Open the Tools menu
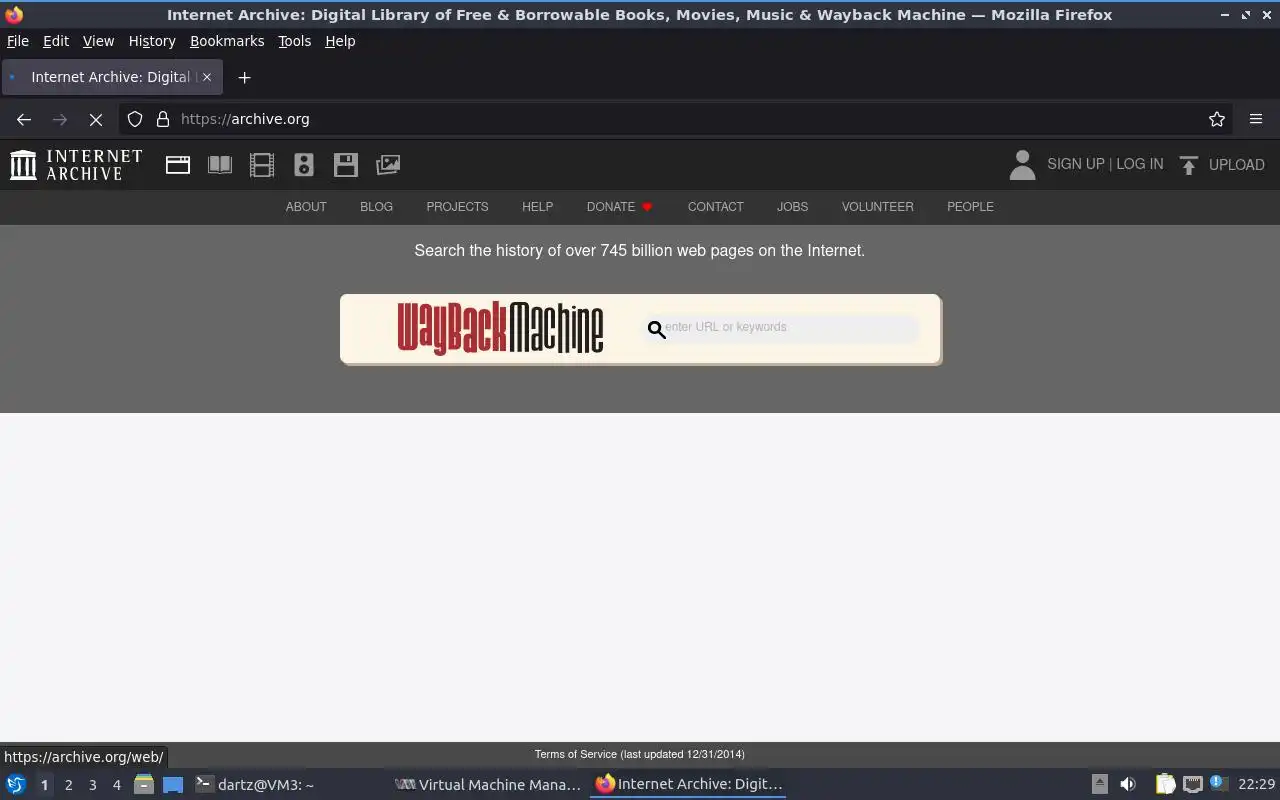The width and height of the screenshot is (1280, 800). [295, 41]
